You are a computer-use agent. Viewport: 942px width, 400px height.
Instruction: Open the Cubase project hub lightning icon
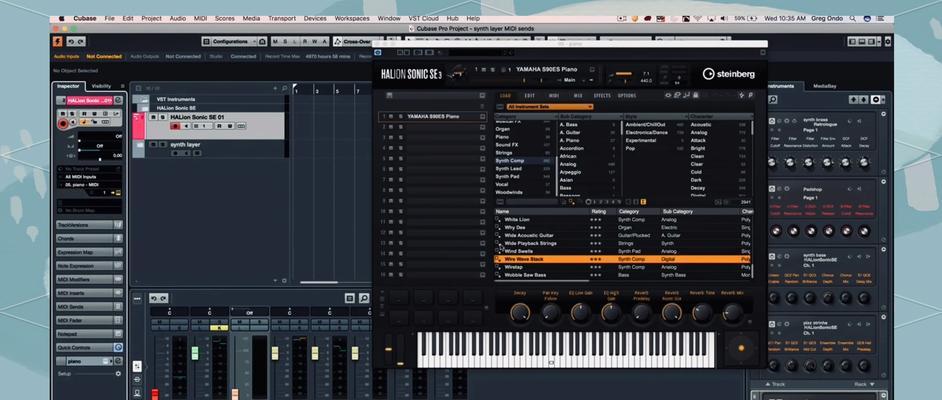58,41
